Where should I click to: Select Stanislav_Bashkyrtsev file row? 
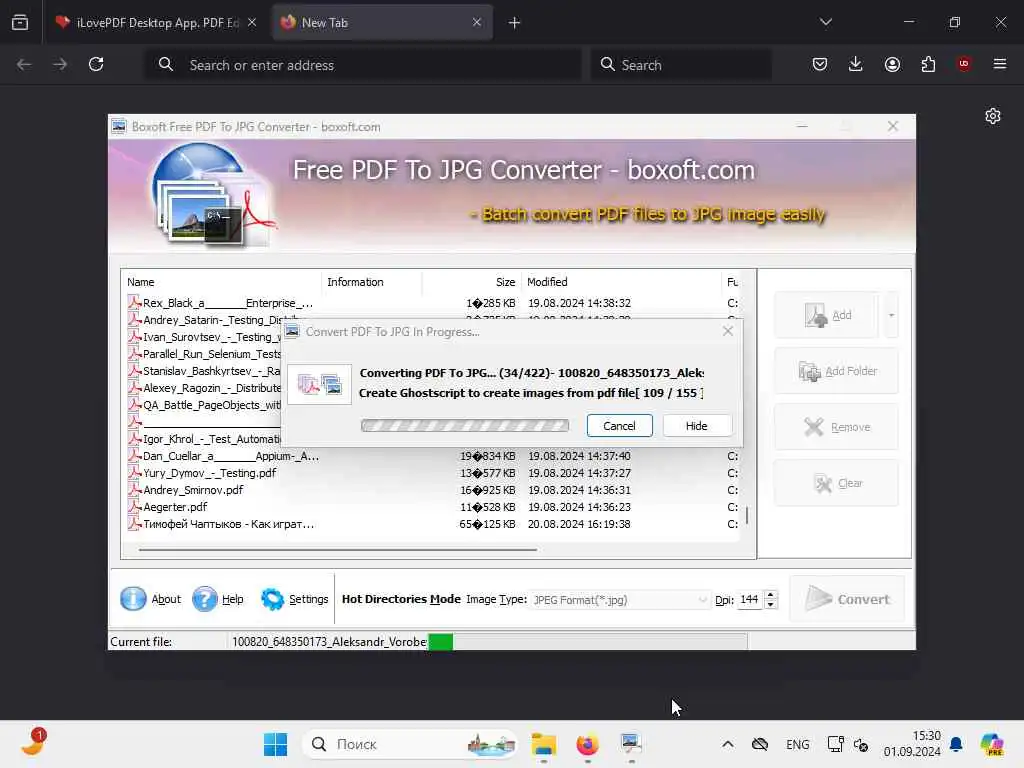[x=204, y=371]
